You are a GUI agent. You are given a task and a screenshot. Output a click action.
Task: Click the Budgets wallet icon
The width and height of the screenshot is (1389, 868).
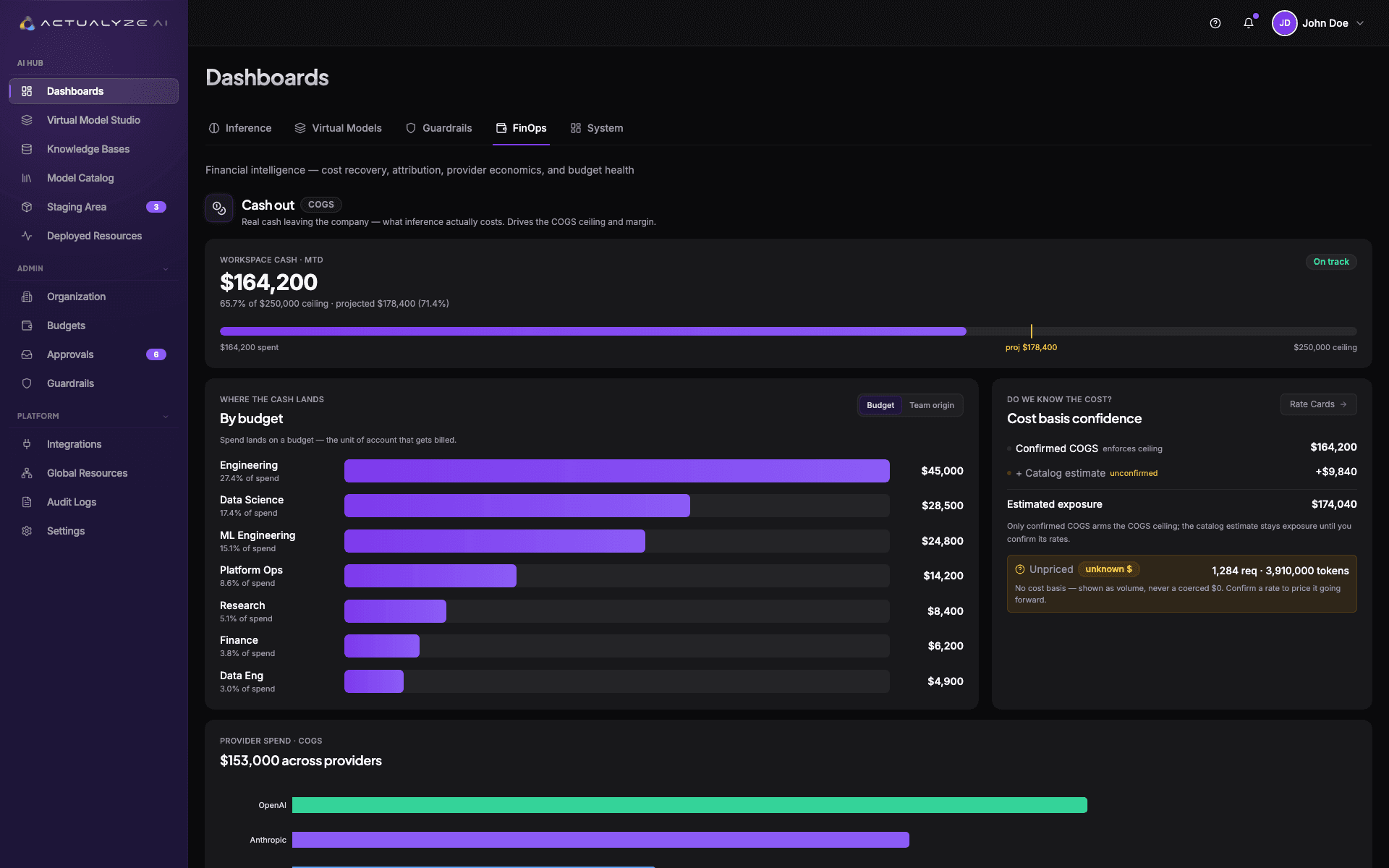click(27, 325)
